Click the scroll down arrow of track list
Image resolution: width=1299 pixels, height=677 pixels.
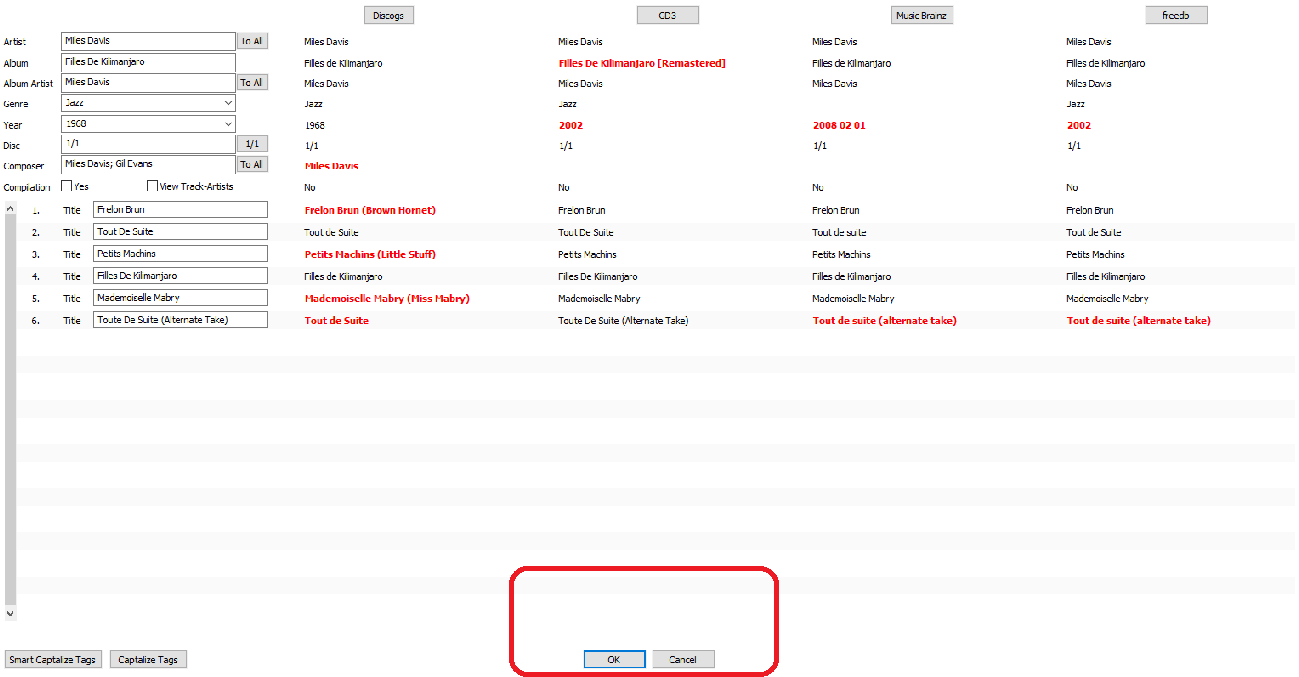point(10,613)
